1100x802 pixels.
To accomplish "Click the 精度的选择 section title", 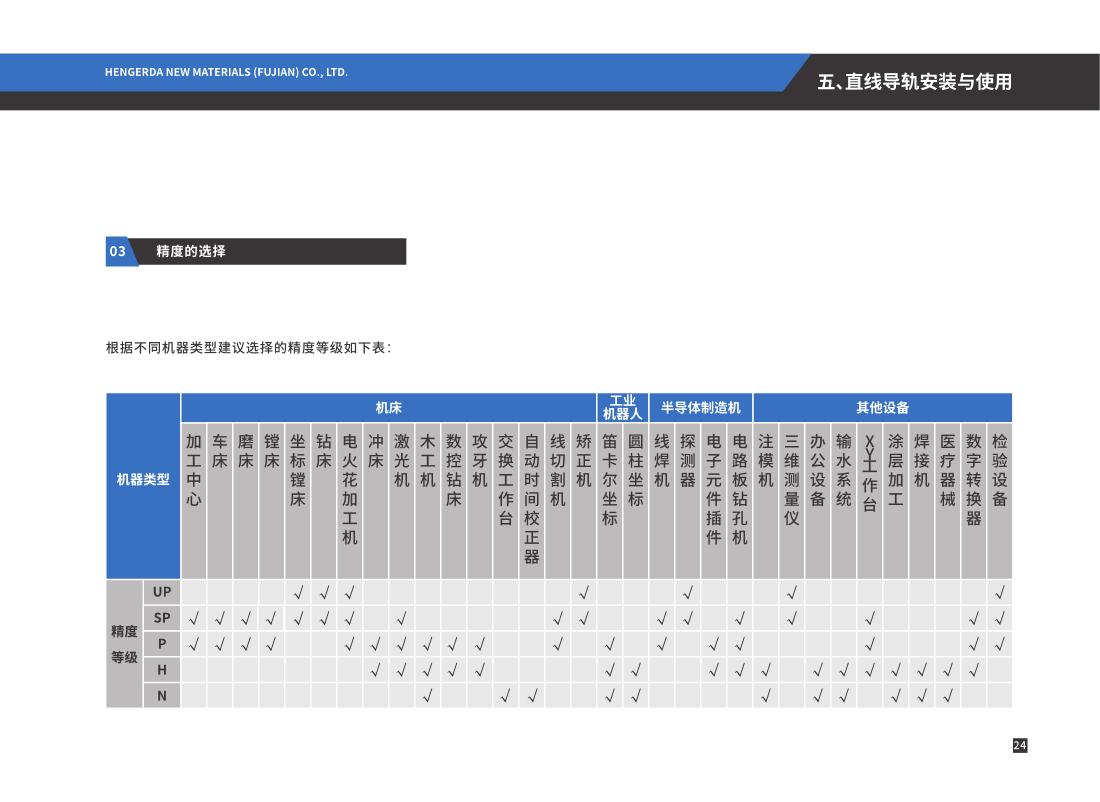I will [x=191, y=251].
